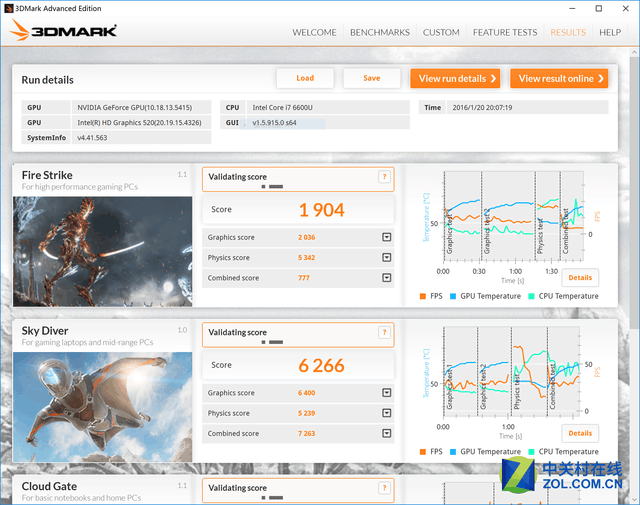Click the Cloud Gate title

pos(49,486)
